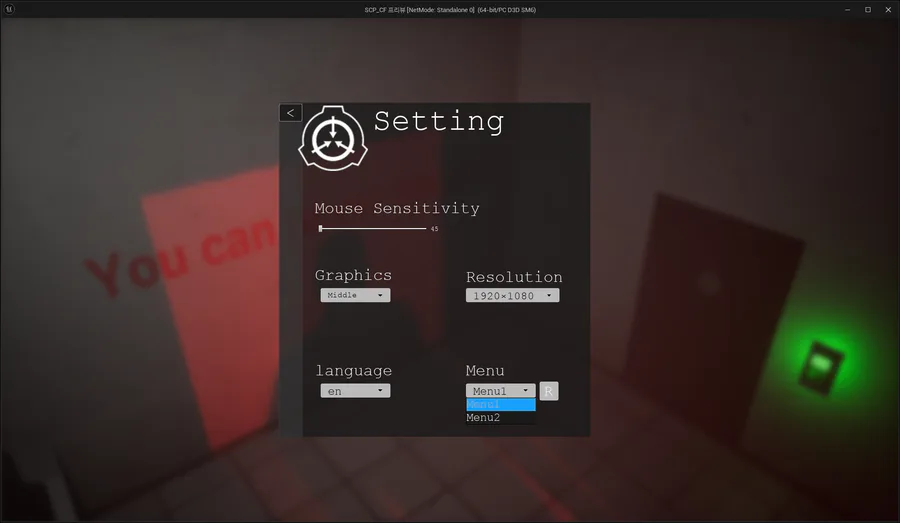Close the game preview window
Screen dimensions: 900x523
pyautogui.click(x=888, y=10)
